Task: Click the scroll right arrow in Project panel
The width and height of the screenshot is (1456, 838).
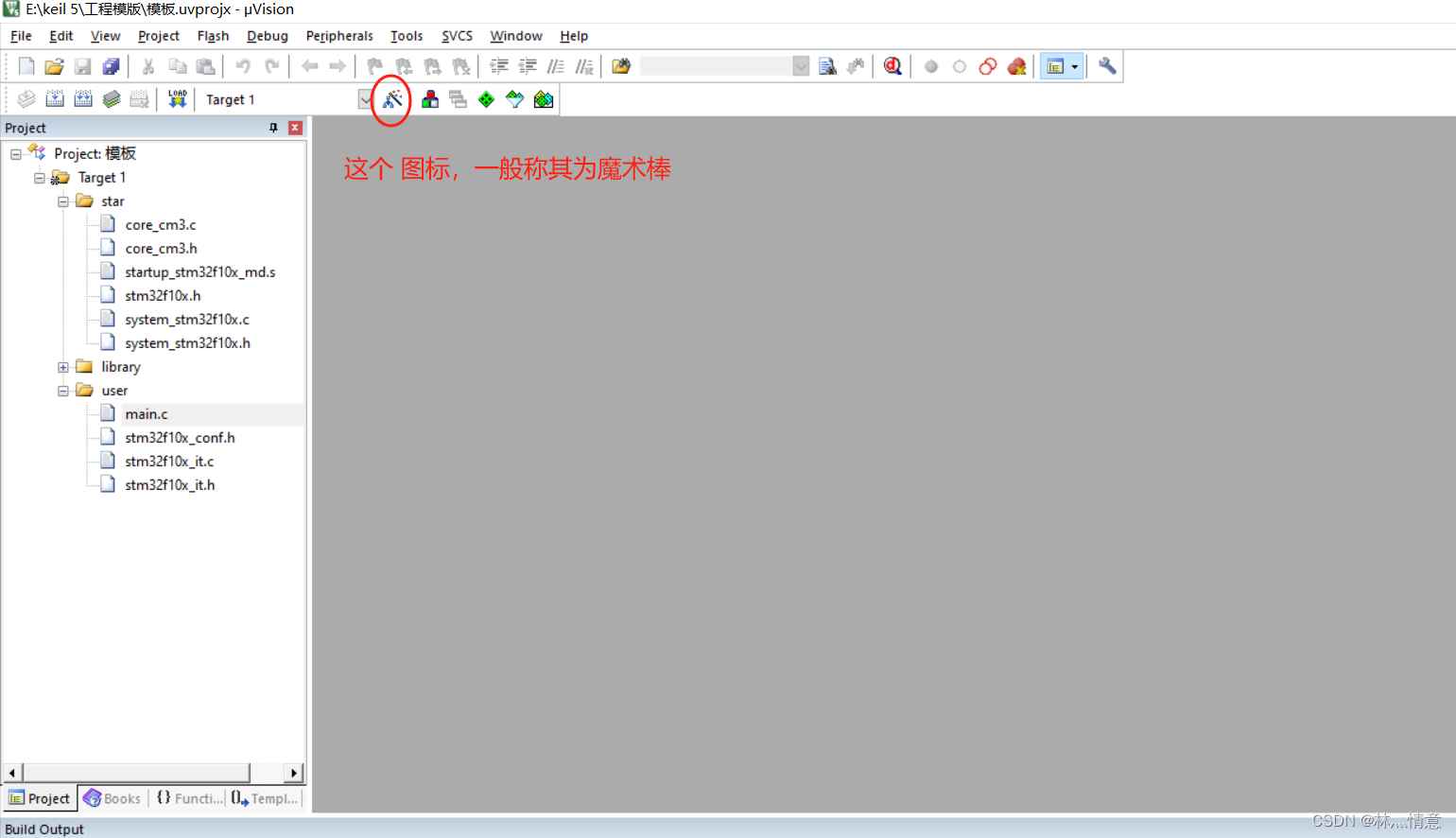Action: pos(294,773)
